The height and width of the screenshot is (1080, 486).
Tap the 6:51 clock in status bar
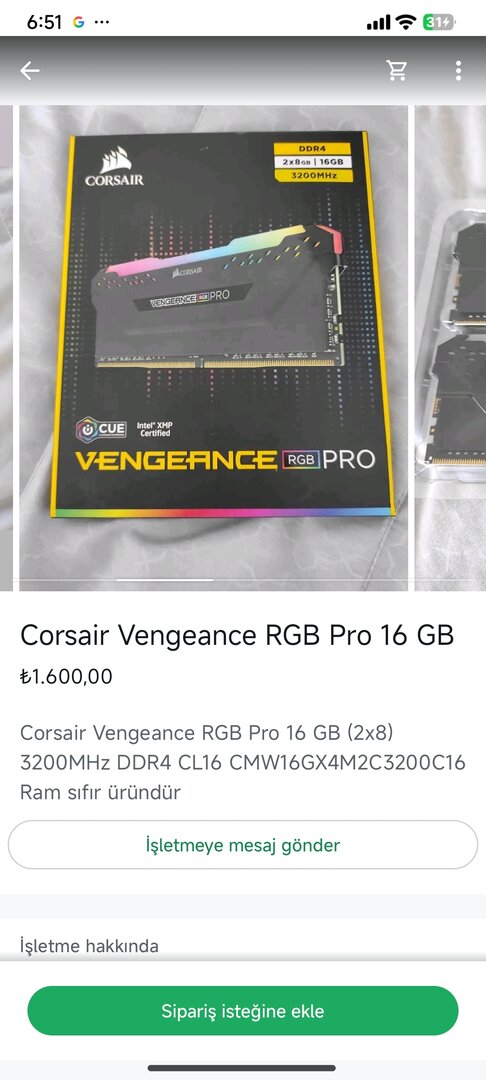[x=45, y=22]
